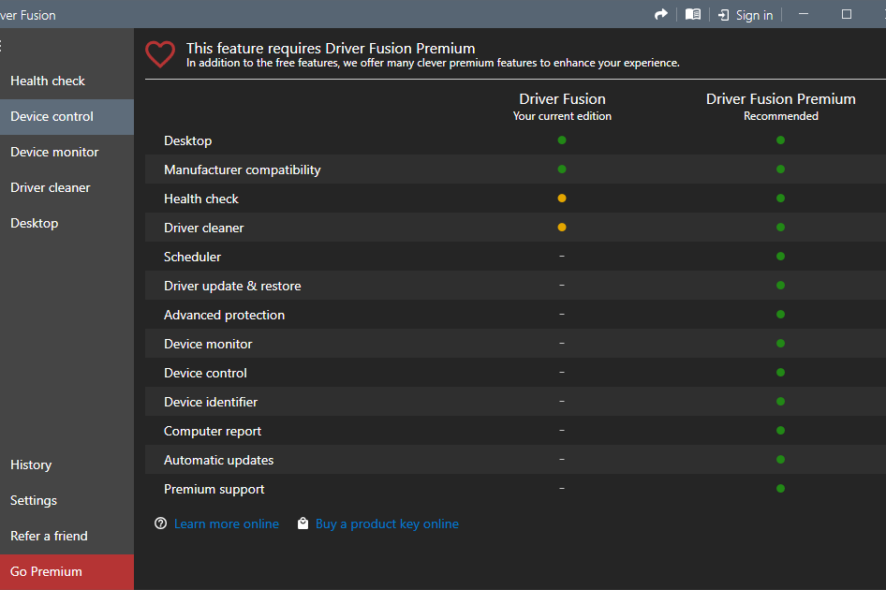Click Device control label in the comparison table
The height and width of the screenshot is (590, 886).
[x=205, y=373]
